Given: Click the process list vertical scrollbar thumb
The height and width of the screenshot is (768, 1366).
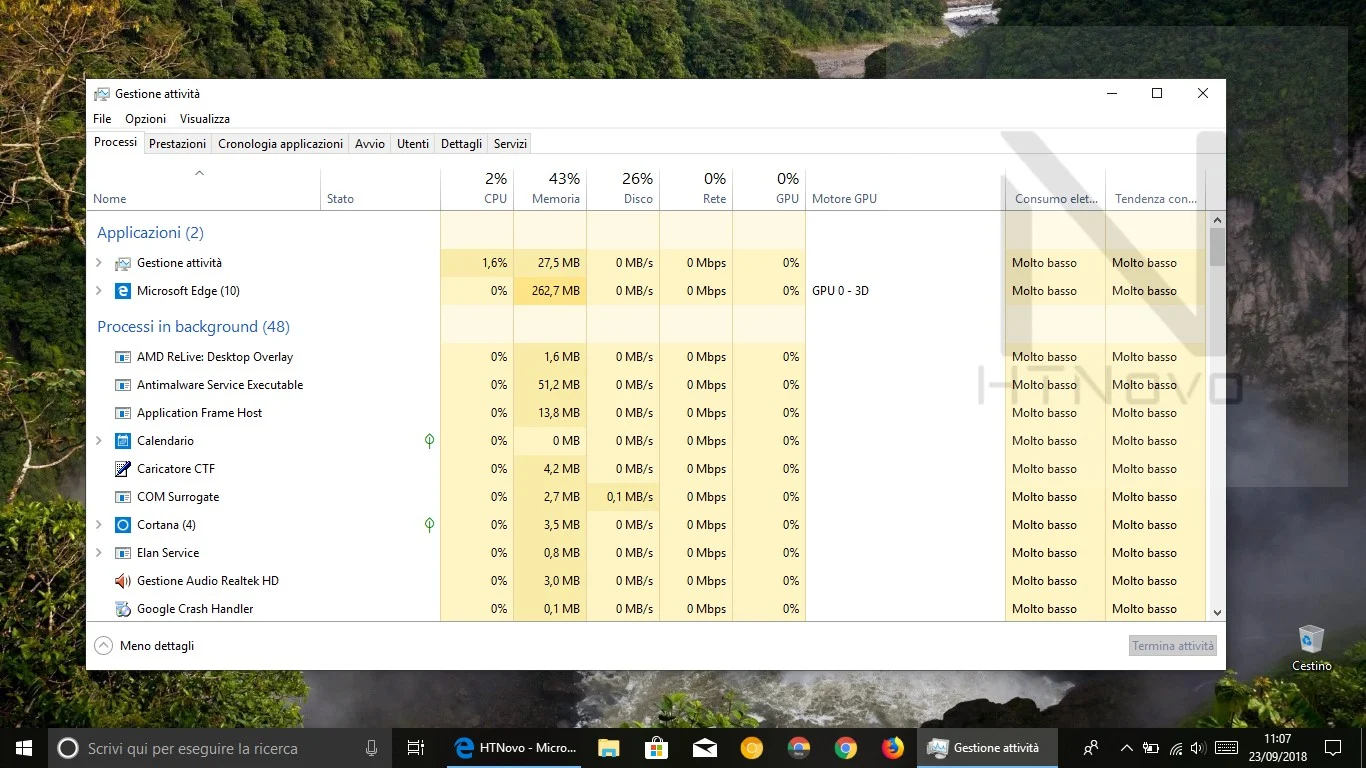Looking at the screenshot, I should tap(1217, 247).
